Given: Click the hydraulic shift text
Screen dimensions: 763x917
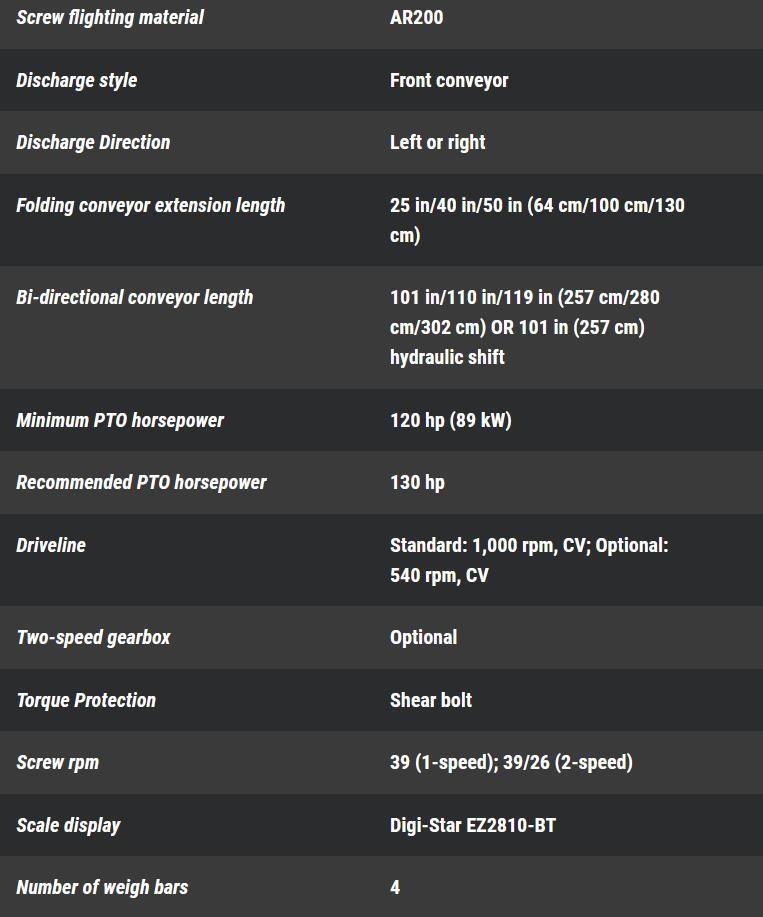Looking at the screenshot, I should tap(447, 357).
